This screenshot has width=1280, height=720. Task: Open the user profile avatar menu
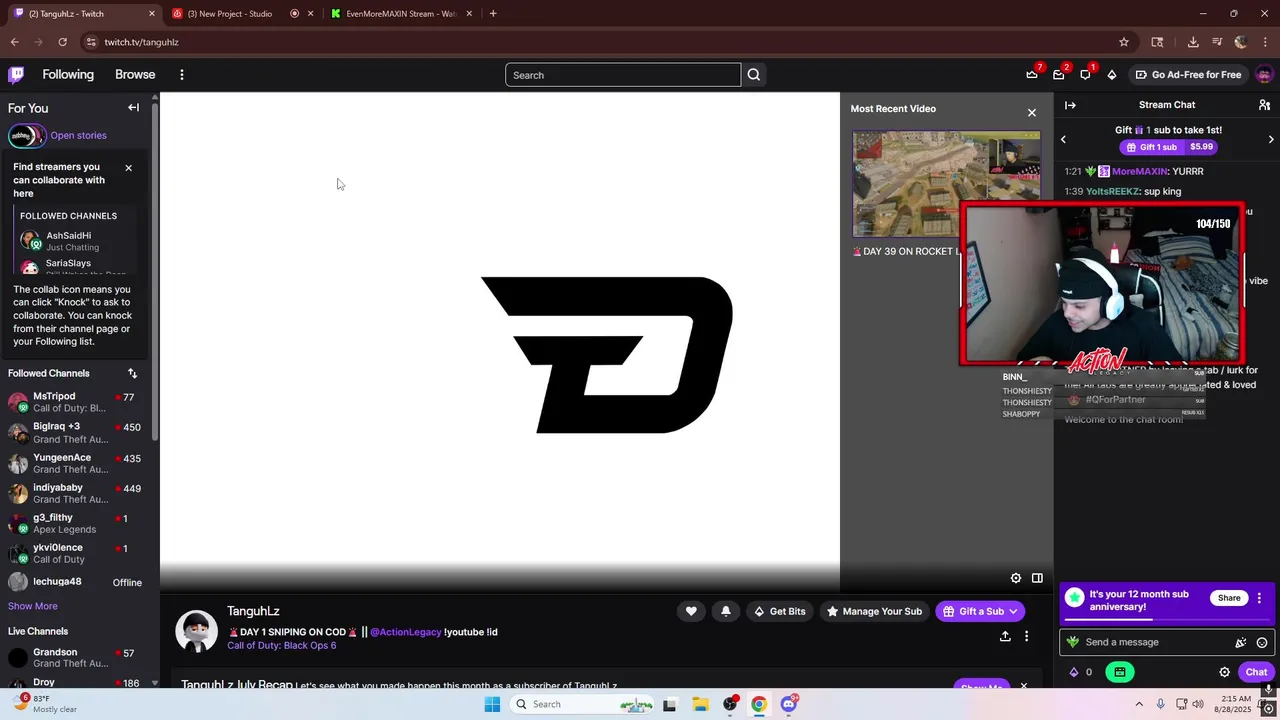(1264, 75)
